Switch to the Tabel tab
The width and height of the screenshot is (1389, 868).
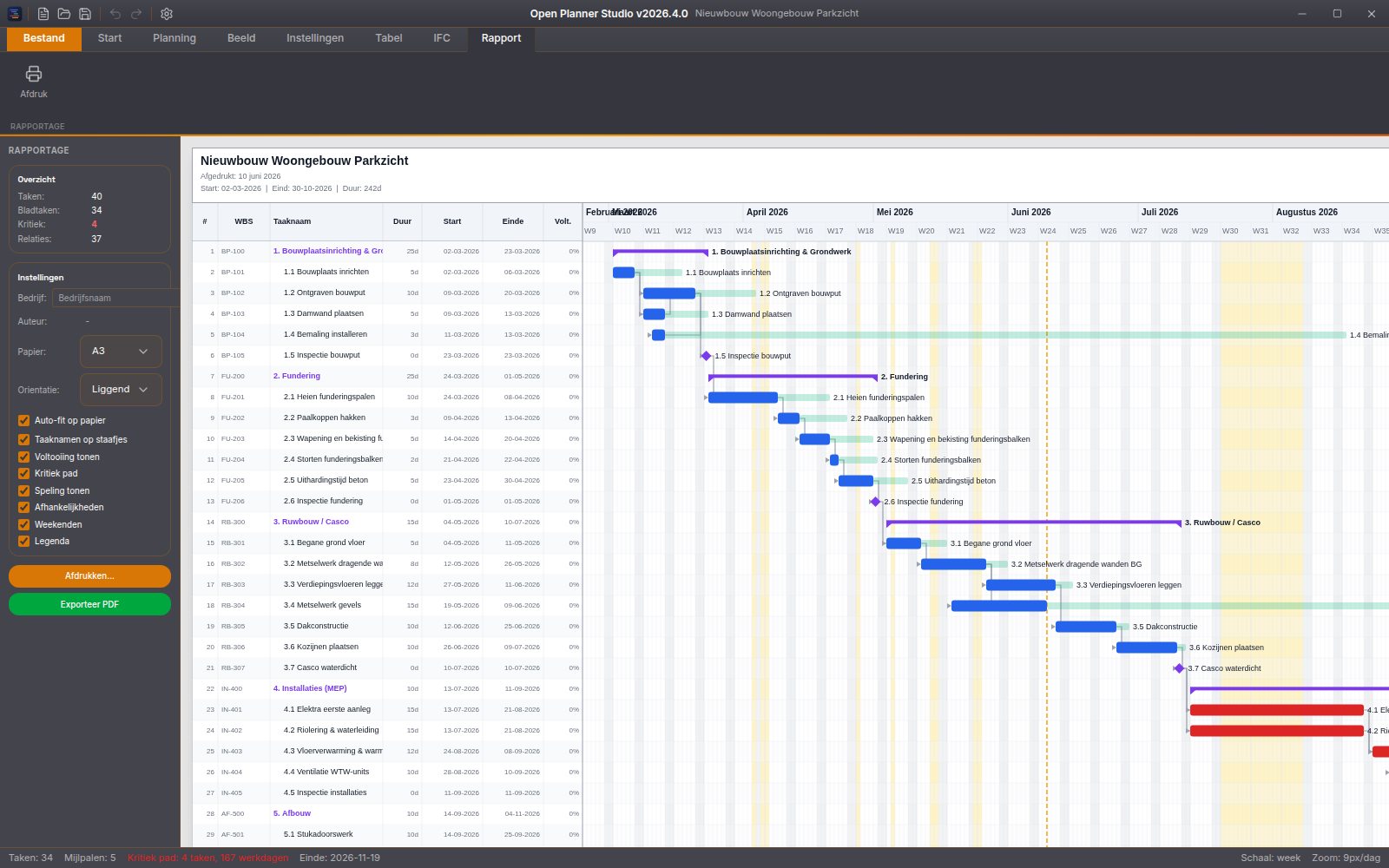(389, 38)
